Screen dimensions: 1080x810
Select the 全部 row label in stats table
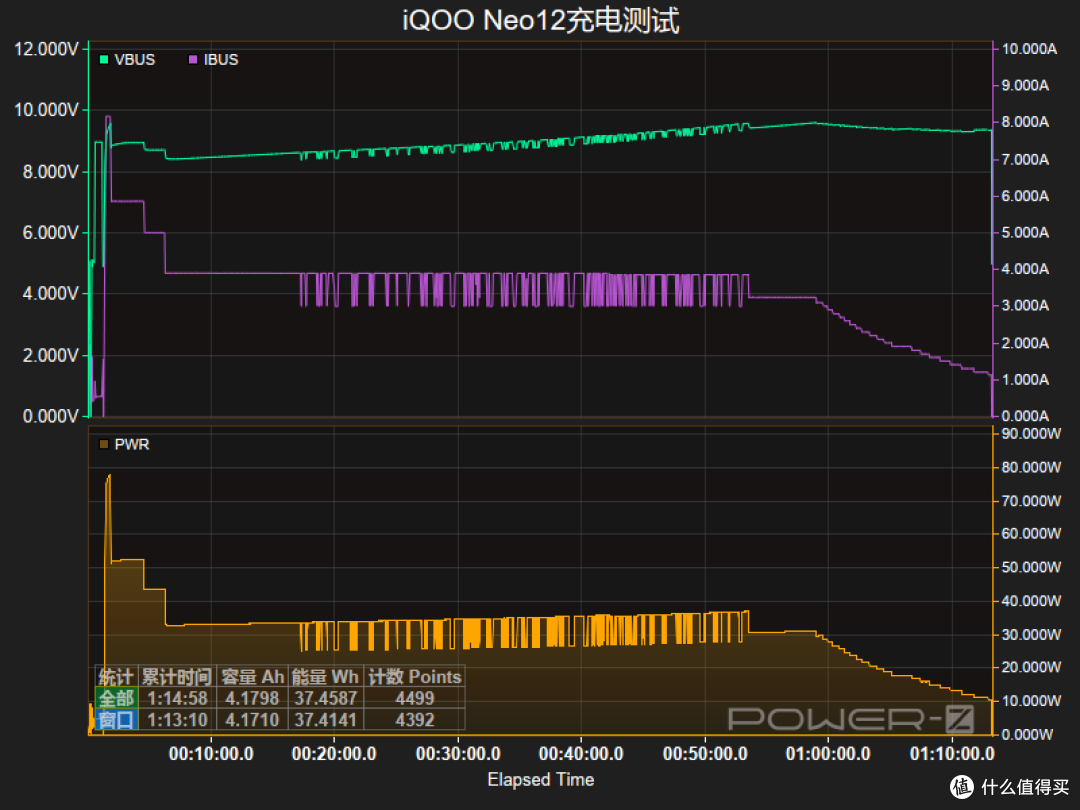116,698
